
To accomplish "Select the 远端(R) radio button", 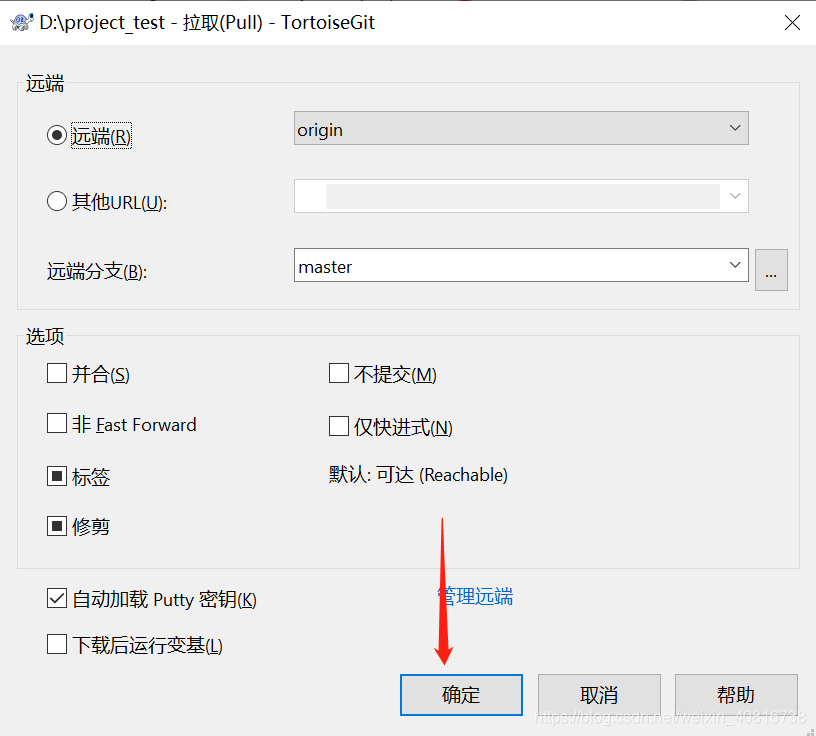I will [57, 135].
